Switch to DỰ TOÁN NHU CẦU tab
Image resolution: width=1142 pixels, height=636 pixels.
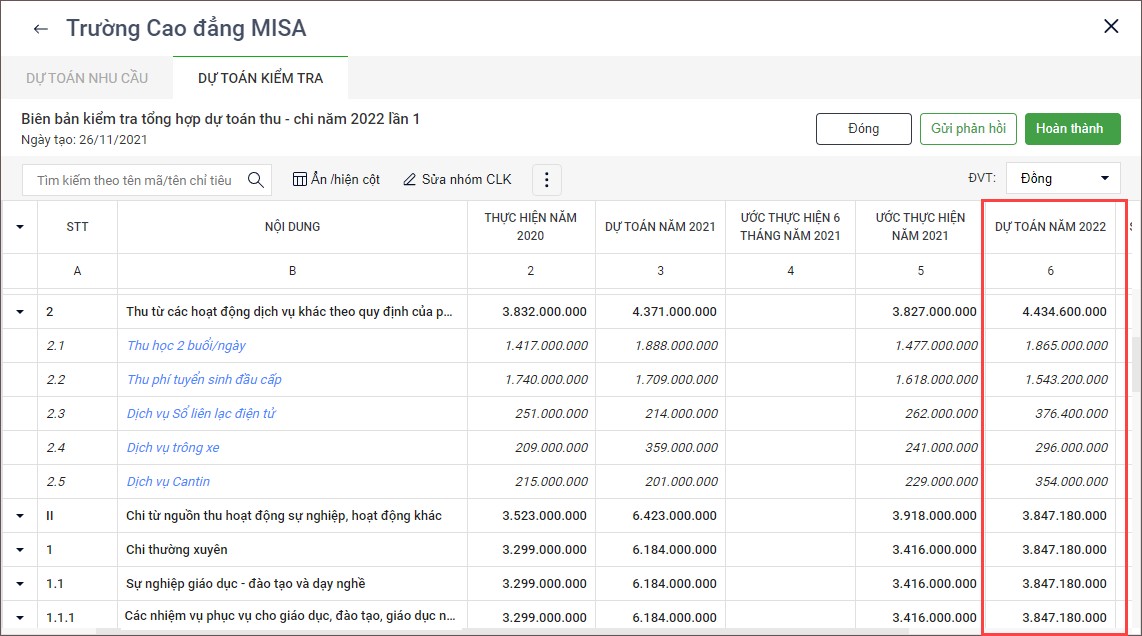click(x=87, y=78)
